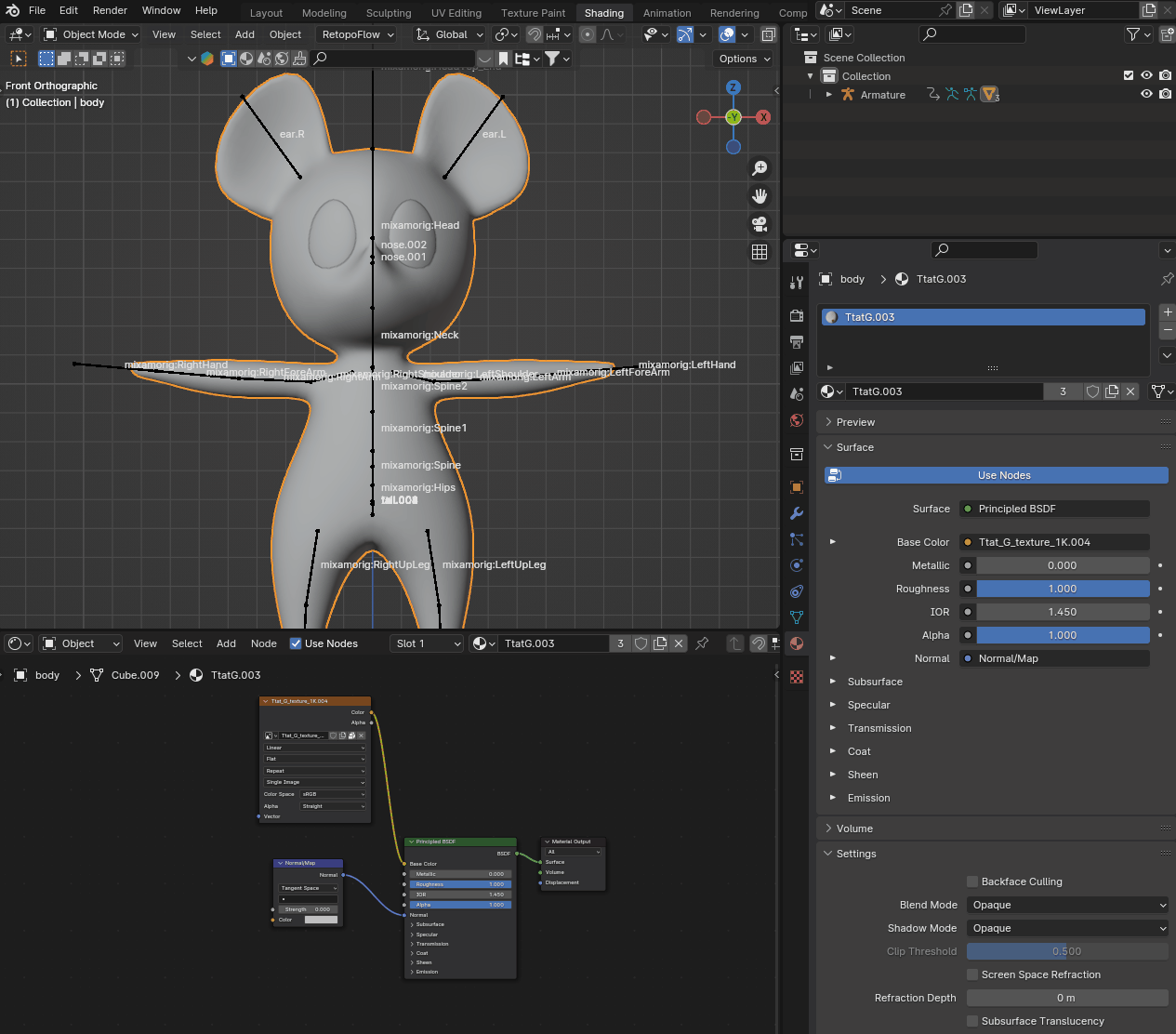Viewport: 1176px width, 1034px height.
Task: Hide Armature in viewport with eye
Action: (x=1146, y=94)
